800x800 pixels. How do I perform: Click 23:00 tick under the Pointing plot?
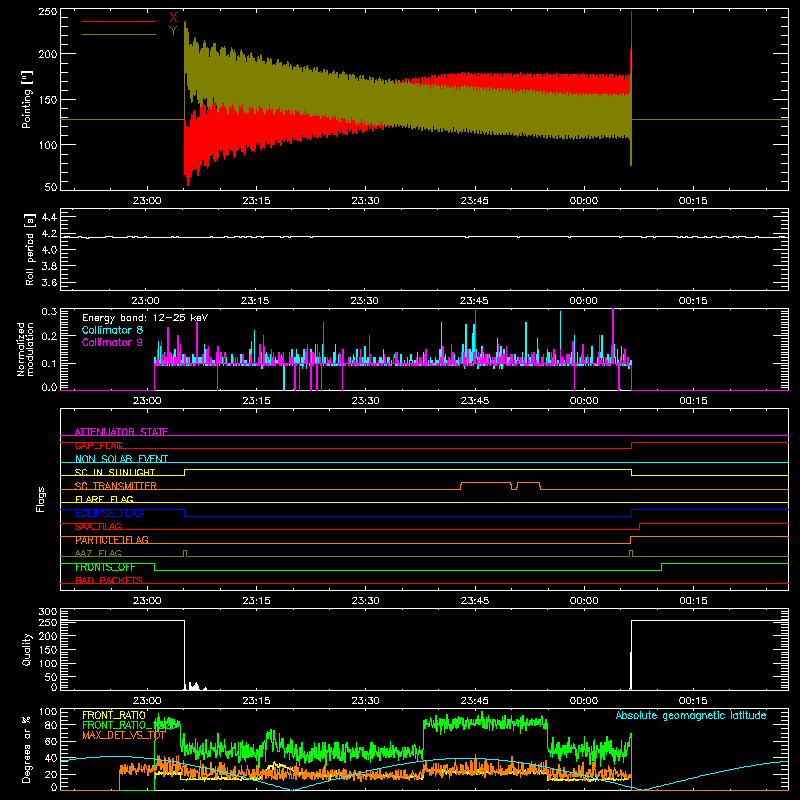pyautogui.click(x=147, y=201)
